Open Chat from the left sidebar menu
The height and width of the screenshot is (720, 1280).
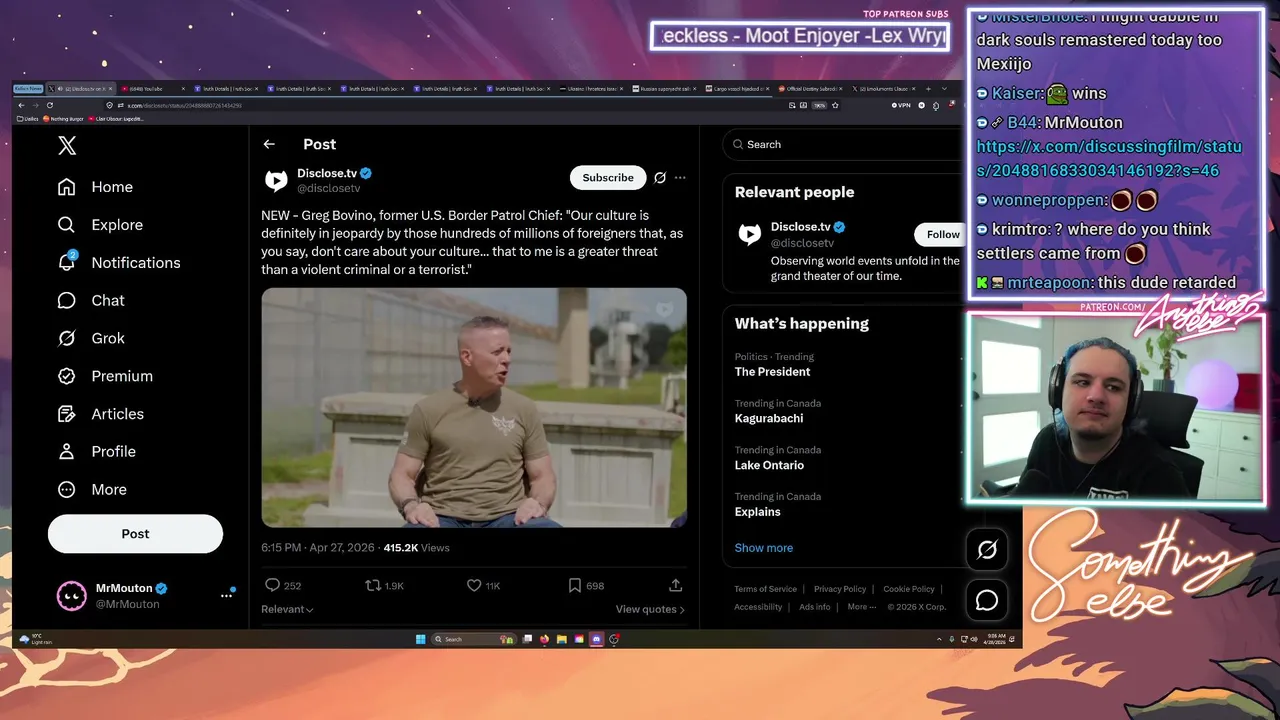click(92, 301)
